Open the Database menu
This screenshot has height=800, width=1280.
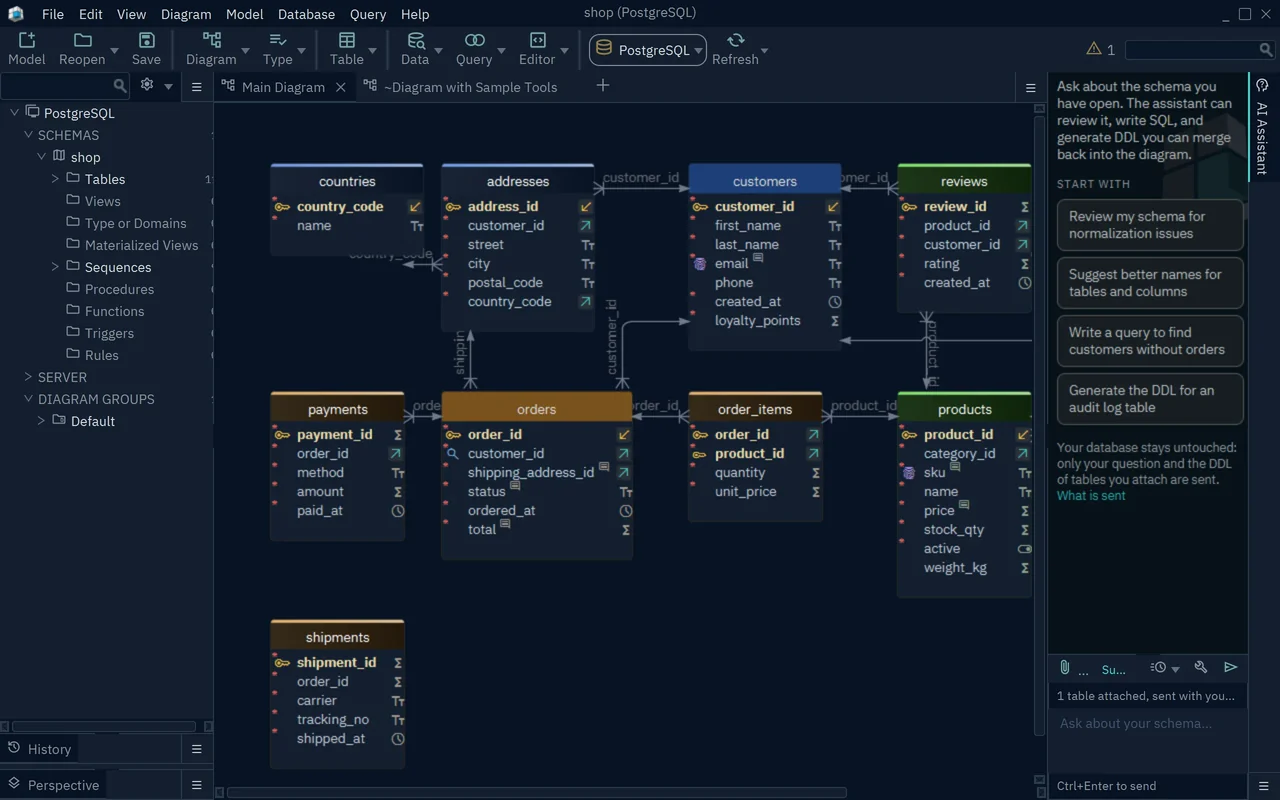tap(307, 14)
